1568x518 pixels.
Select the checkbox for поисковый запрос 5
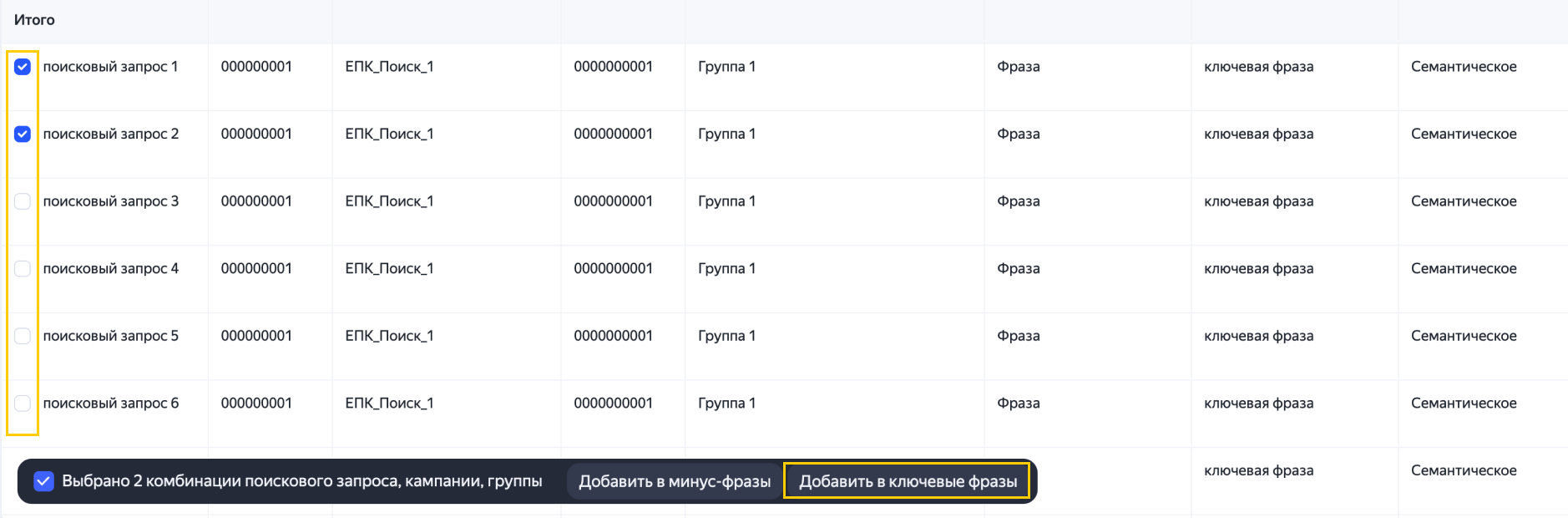(x=23, y=336)
